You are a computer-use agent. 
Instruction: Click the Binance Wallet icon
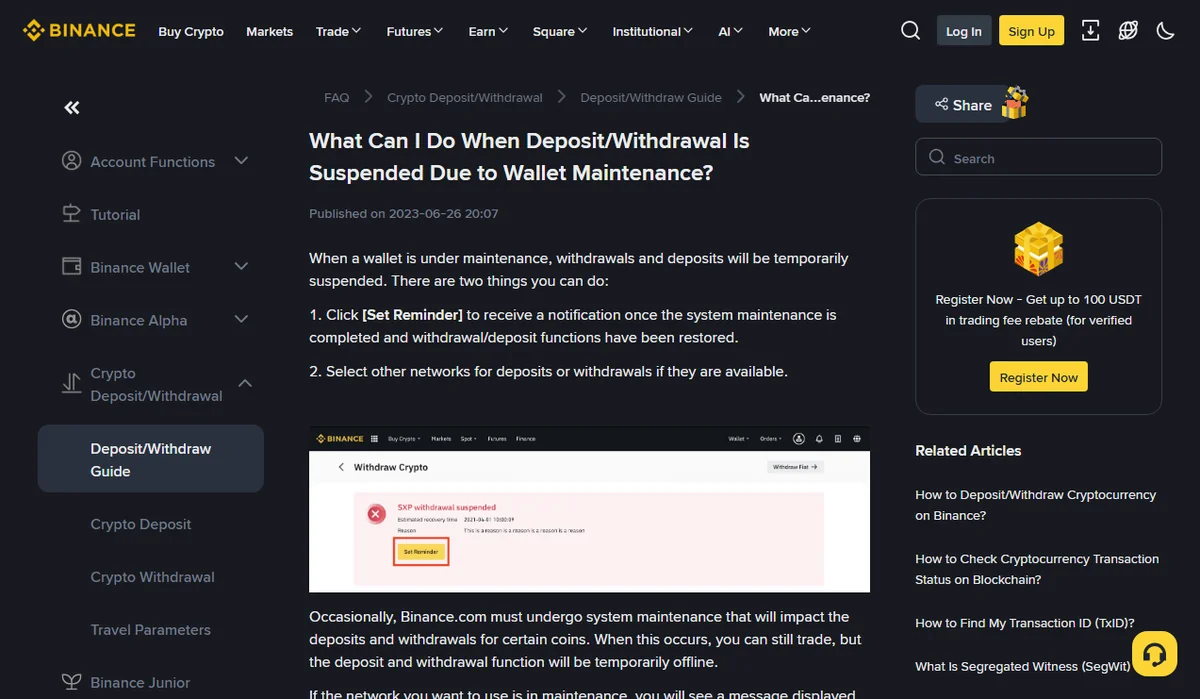pos(71,267)
